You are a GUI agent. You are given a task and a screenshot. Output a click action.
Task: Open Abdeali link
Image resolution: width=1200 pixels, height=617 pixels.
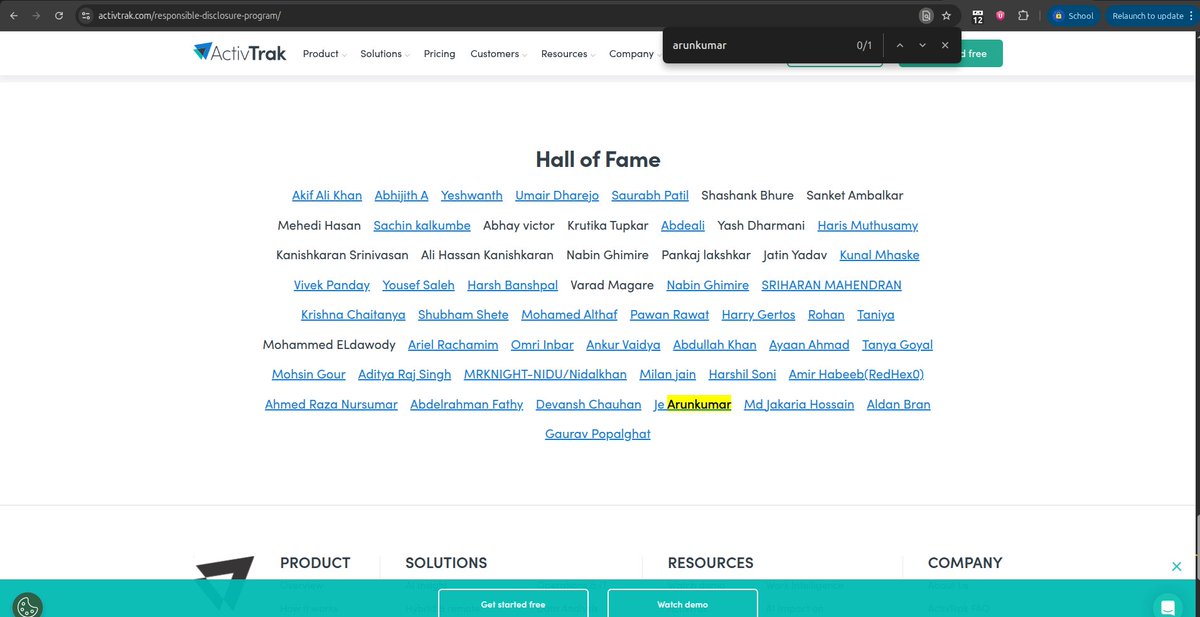[683, 226]
